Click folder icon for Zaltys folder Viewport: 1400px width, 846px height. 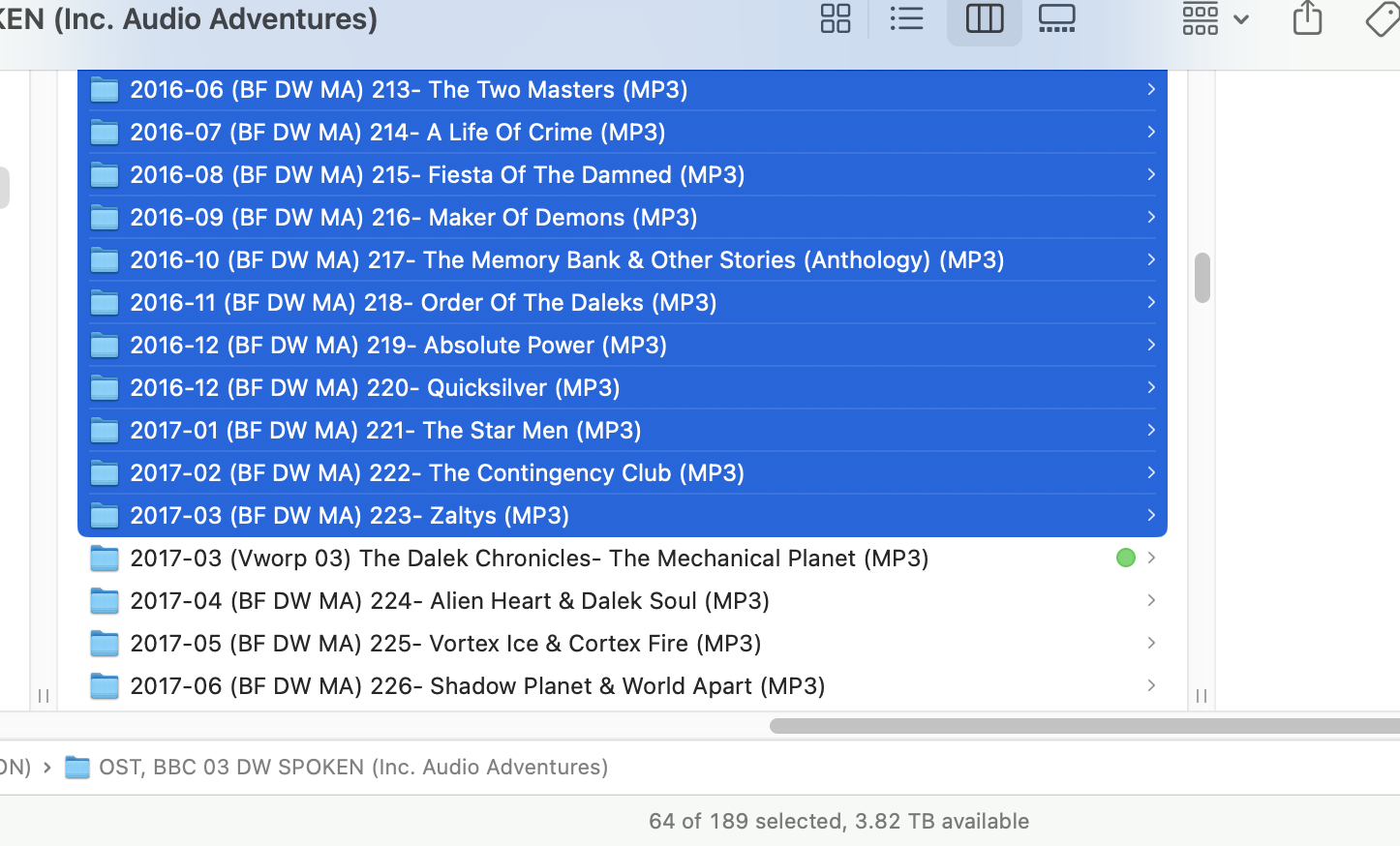105,516
